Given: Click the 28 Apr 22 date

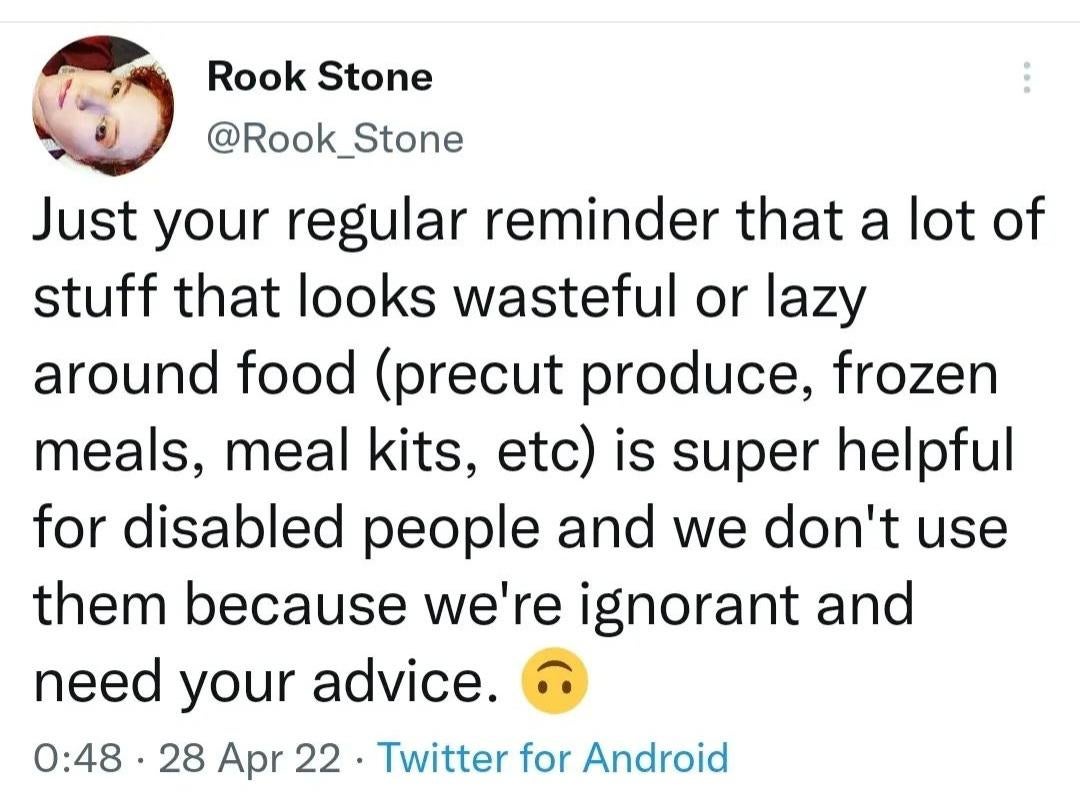Looking at the screenshot, I should [x=250, y=758].
